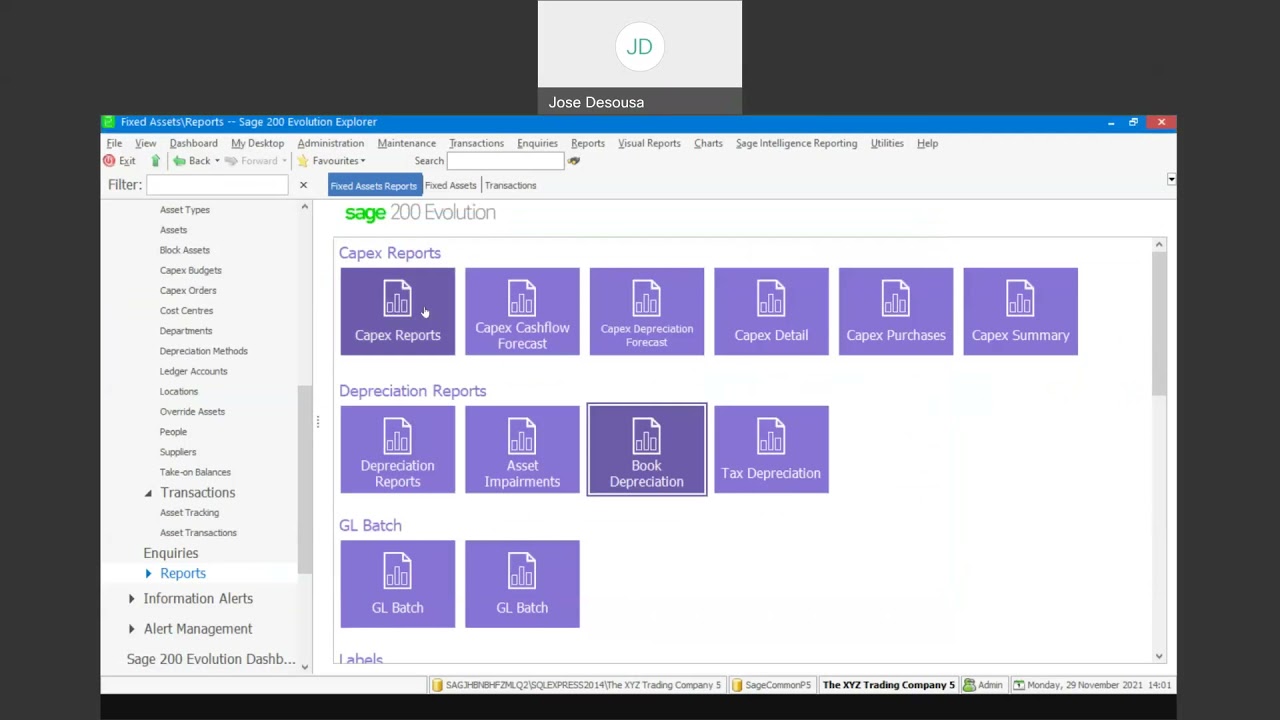Click inside the Filter input field
This screenshot has height=720, width=1280.
[x=217, y=185]
